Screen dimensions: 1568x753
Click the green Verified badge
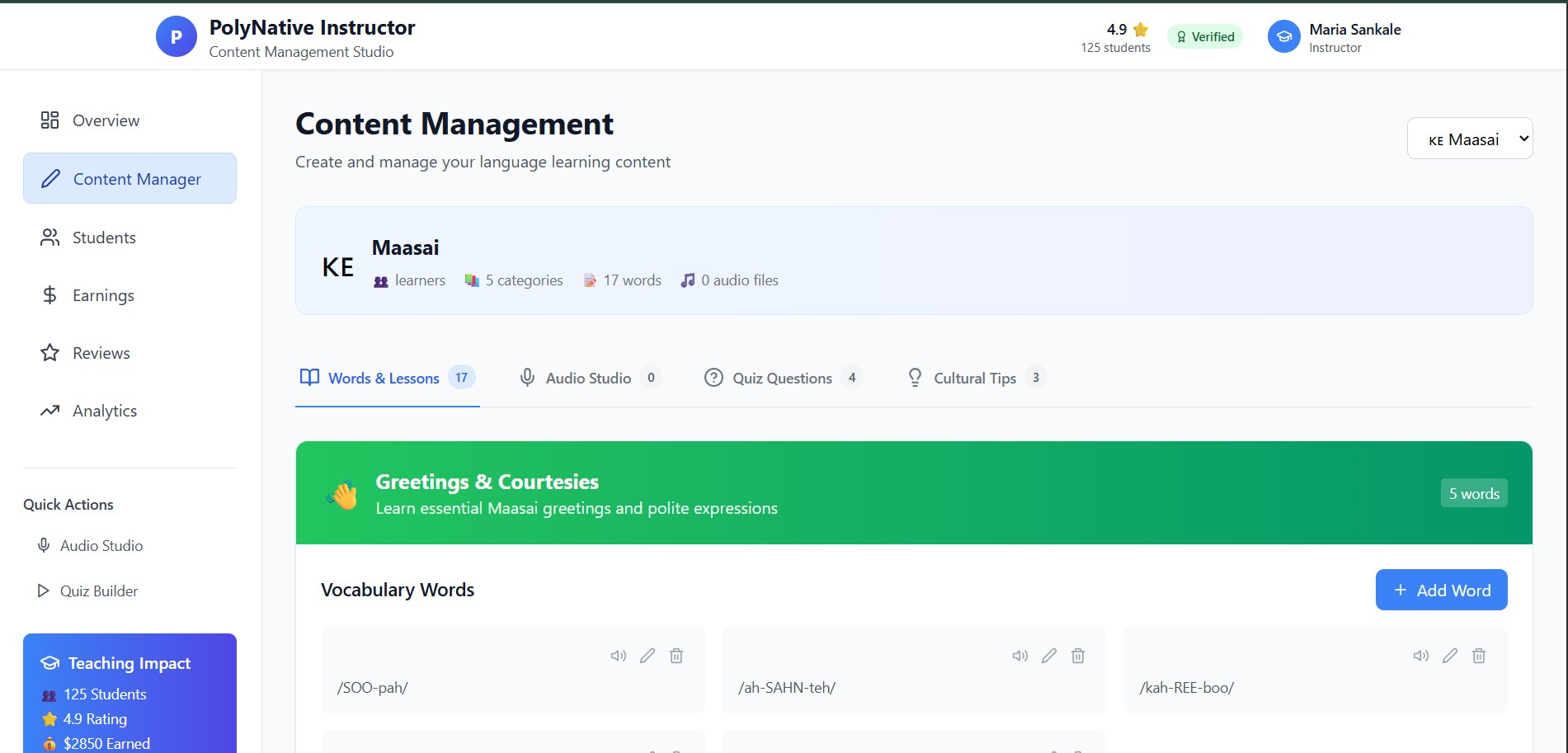(1204, 36)
